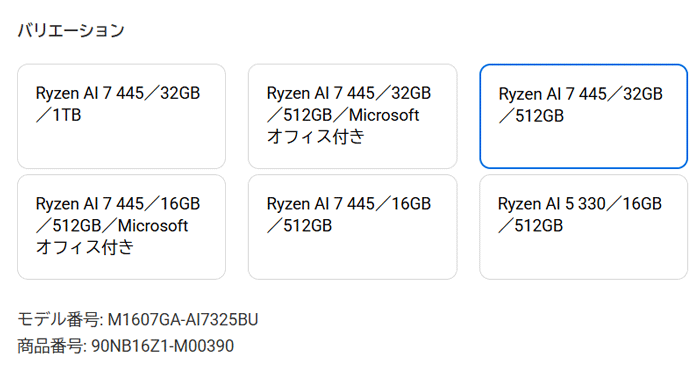Click model number M1607GA-AI7325BU text
Image resolution: width=700 pixels, height=382 pixels.
tap(183, 320)
